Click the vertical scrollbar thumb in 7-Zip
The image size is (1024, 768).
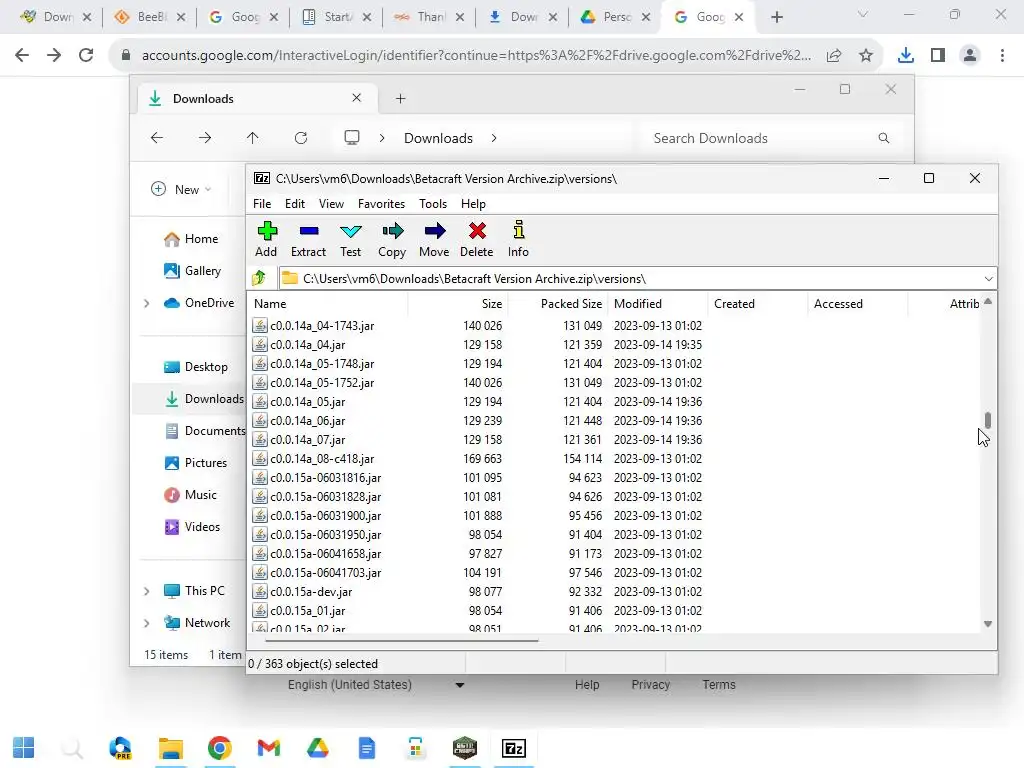(988, 420)
